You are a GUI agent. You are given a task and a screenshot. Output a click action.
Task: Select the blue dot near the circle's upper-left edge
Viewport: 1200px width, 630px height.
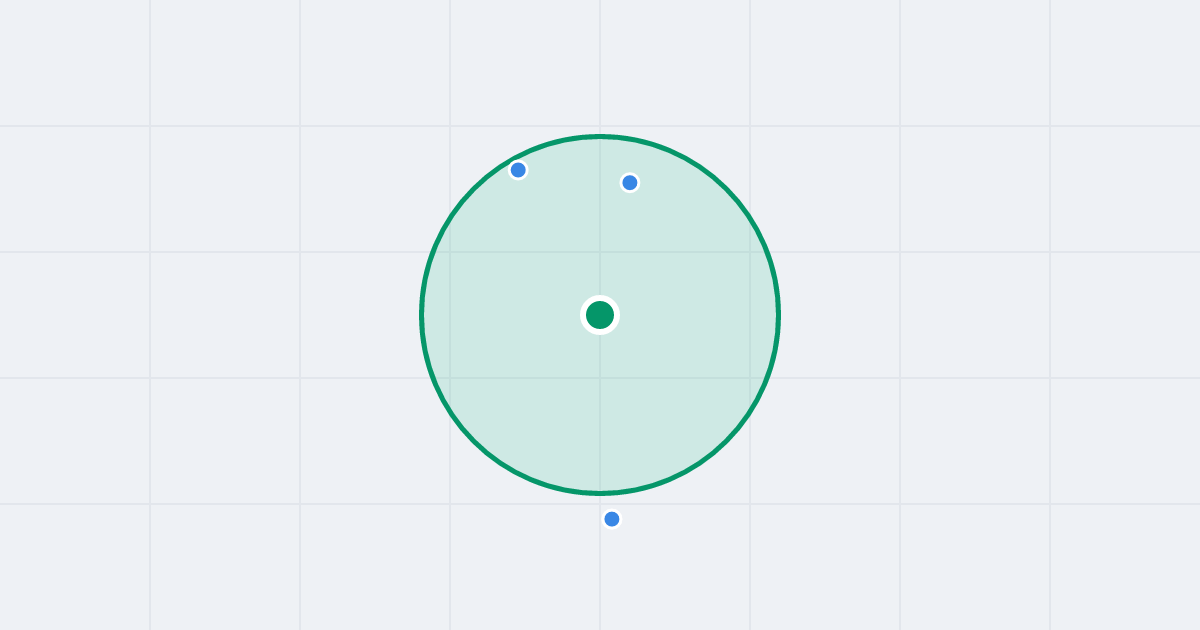518,170
